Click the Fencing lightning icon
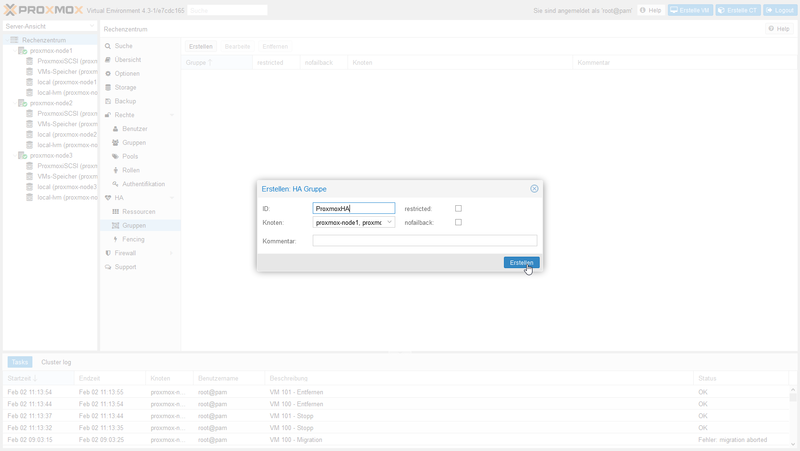Screen dimensions: 800x451 [x=115, y=239]
